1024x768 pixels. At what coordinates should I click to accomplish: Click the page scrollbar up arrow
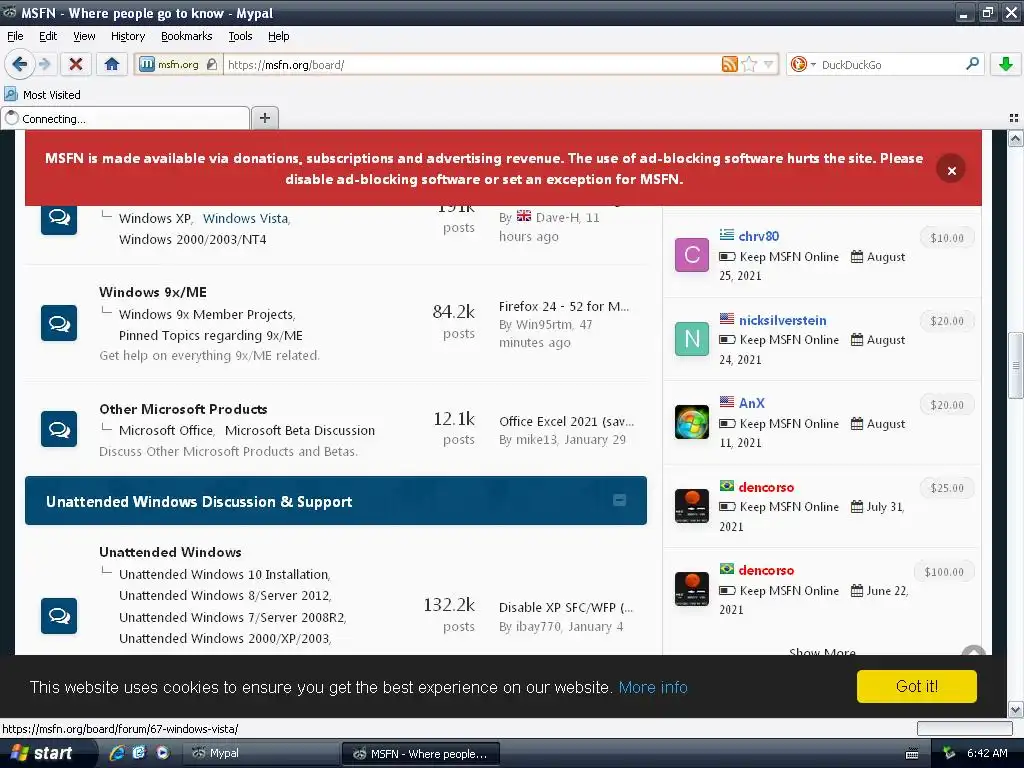(x=1016, y=138)
